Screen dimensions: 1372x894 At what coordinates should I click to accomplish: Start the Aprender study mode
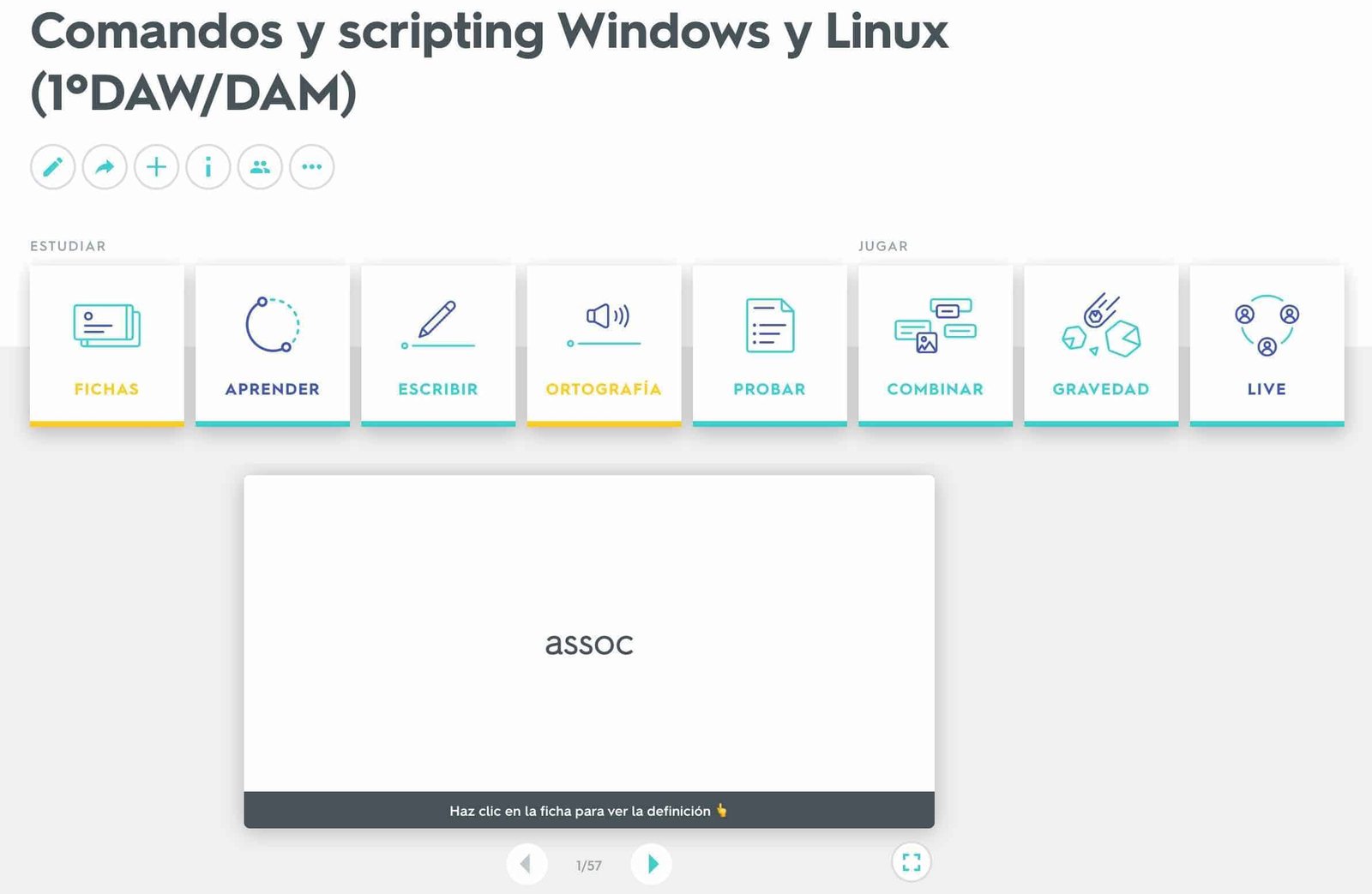(273, 345)
